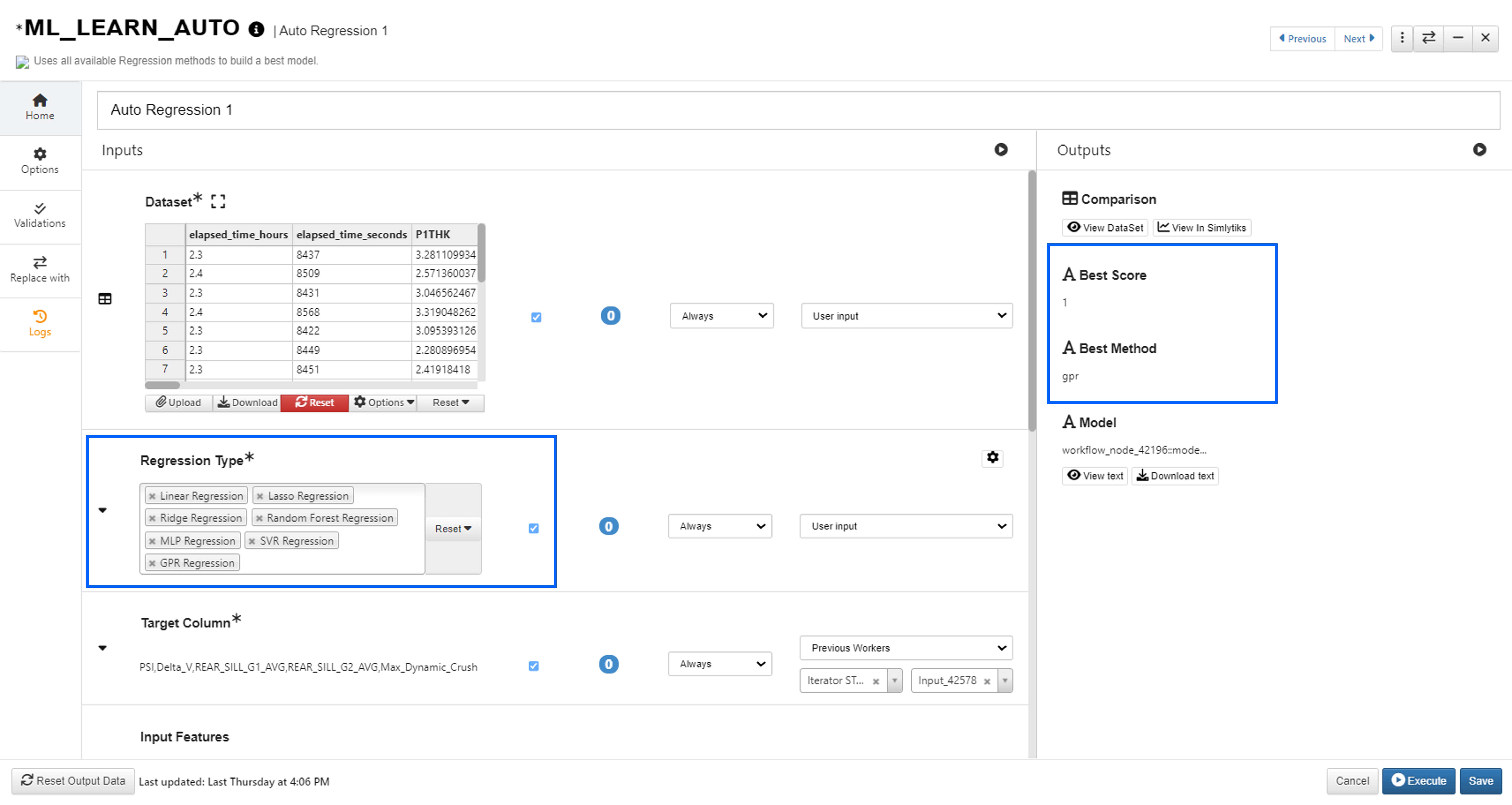Viewport: 1512px width, 805px height.
Task: Click Reset Output Data button
Action: coord(73,781)
